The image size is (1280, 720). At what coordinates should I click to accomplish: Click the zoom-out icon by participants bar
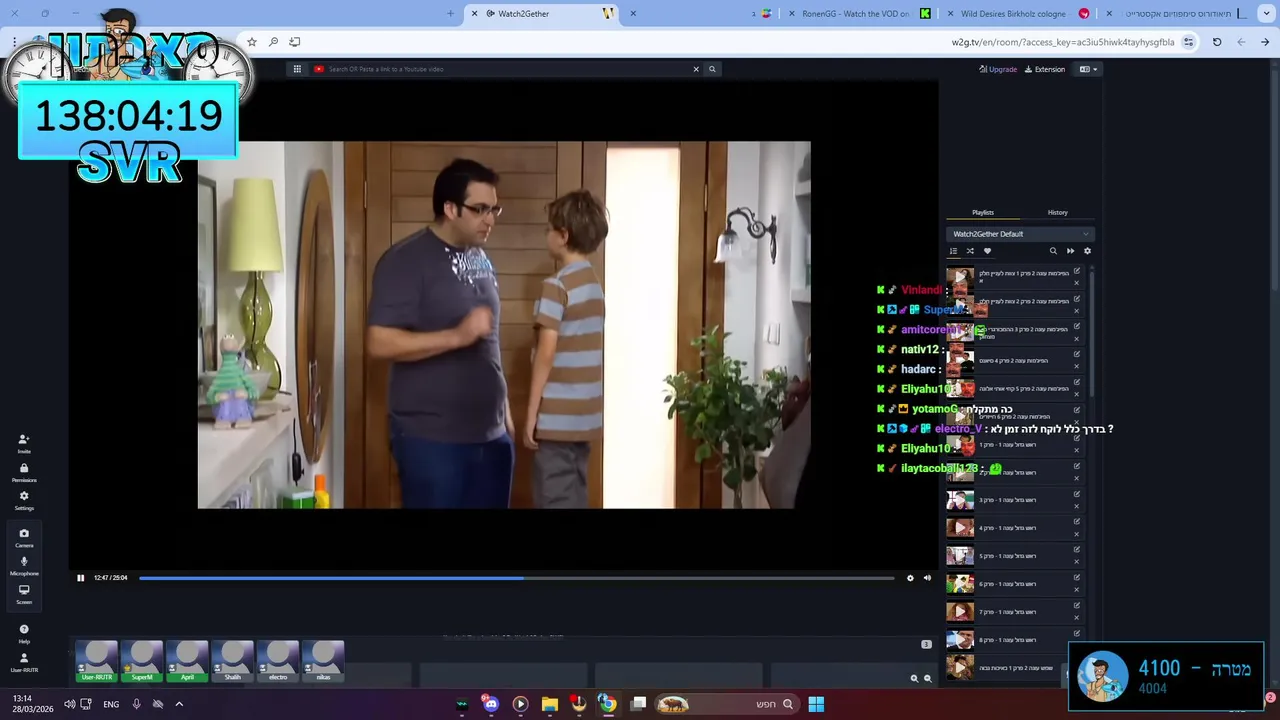927,678
